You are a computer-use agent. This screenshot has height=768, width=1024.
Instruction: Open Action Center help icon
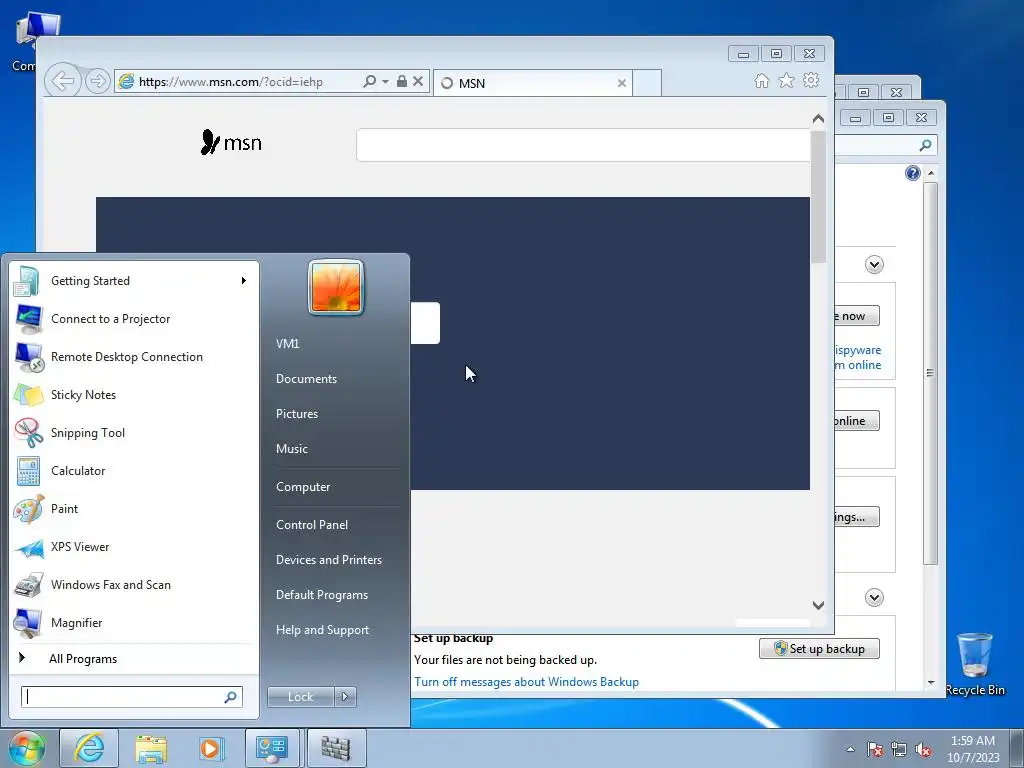913,172
